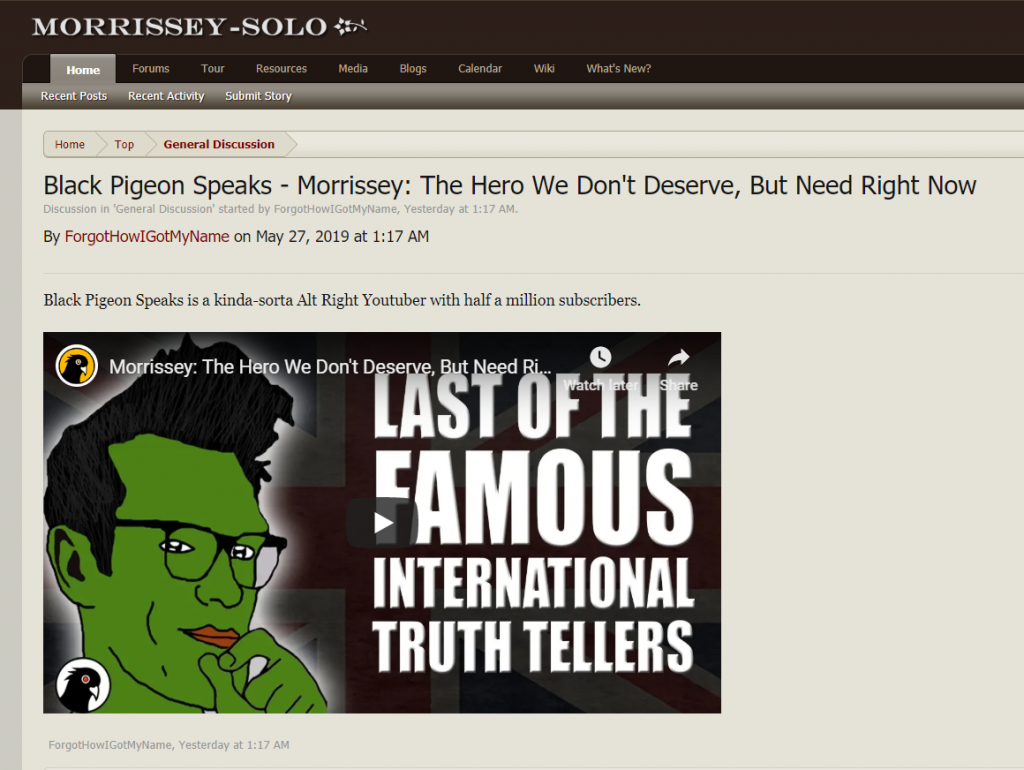
Task: Click the General Discussion breadcrumb
Action: (x=219, y=144)
